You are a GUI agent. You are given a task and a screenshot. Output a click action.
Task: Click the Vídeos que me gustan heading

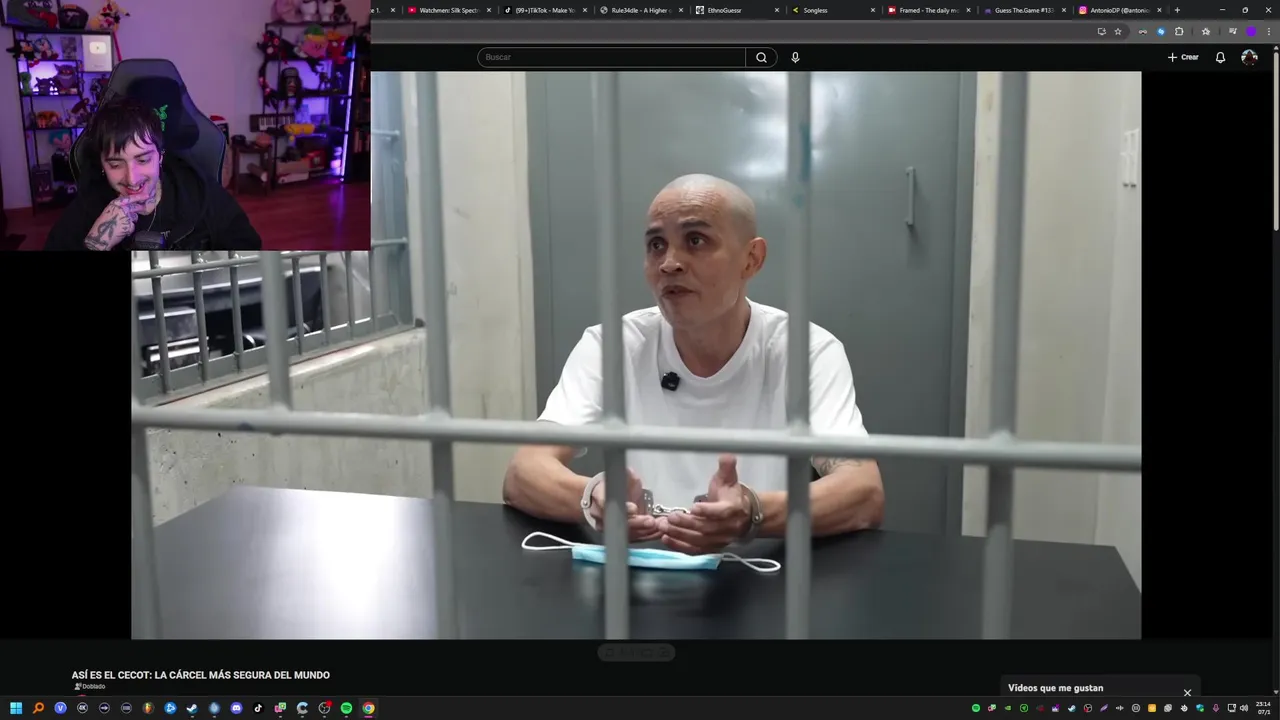click(1056, 688)
